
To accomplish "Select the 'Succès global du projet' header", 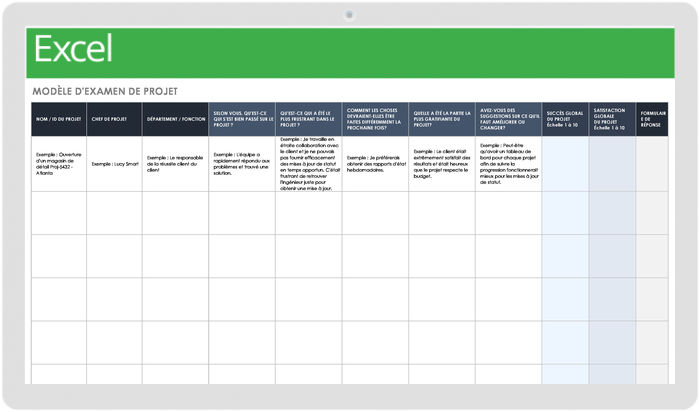I will [565, 119].
